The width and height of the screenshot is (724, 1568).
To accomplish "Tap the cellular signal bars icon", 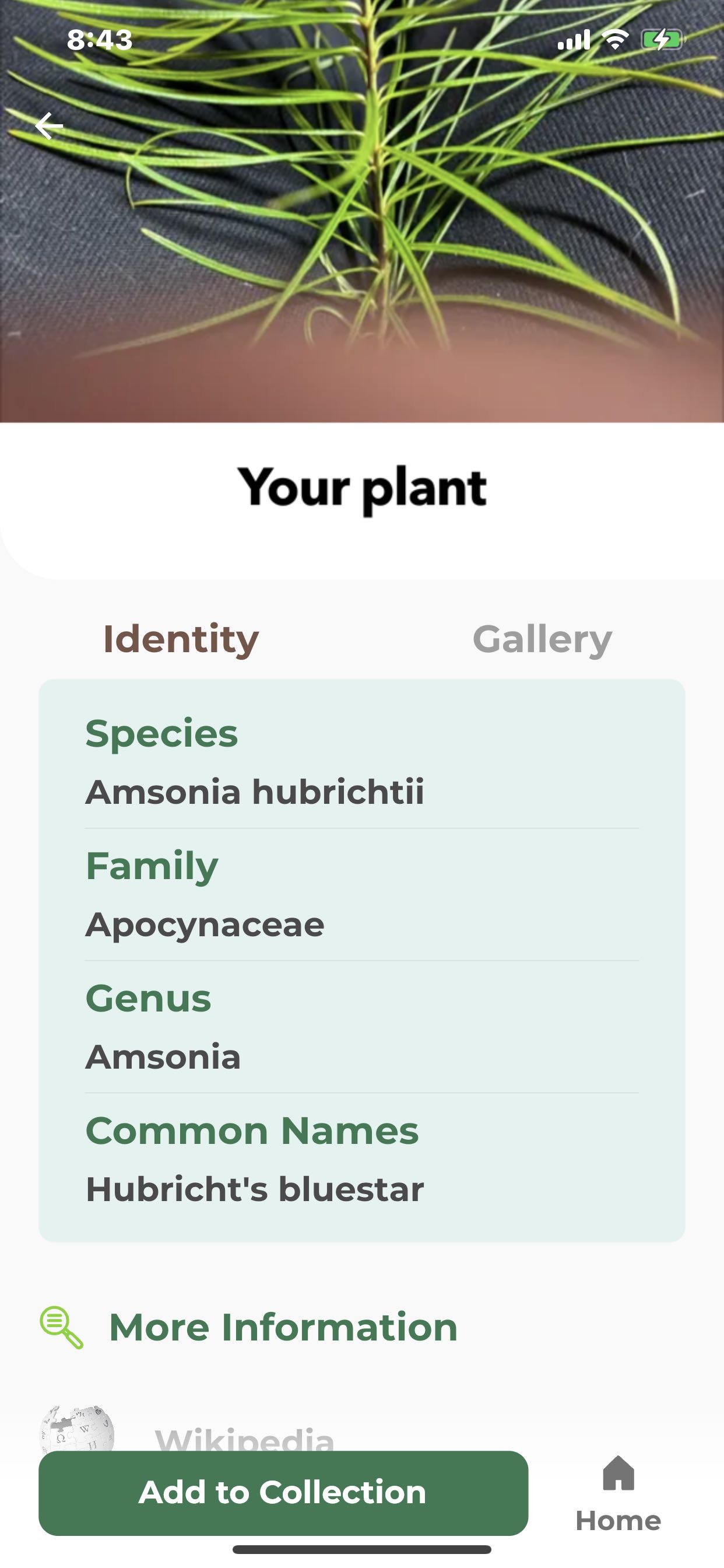I will (574, 40).
